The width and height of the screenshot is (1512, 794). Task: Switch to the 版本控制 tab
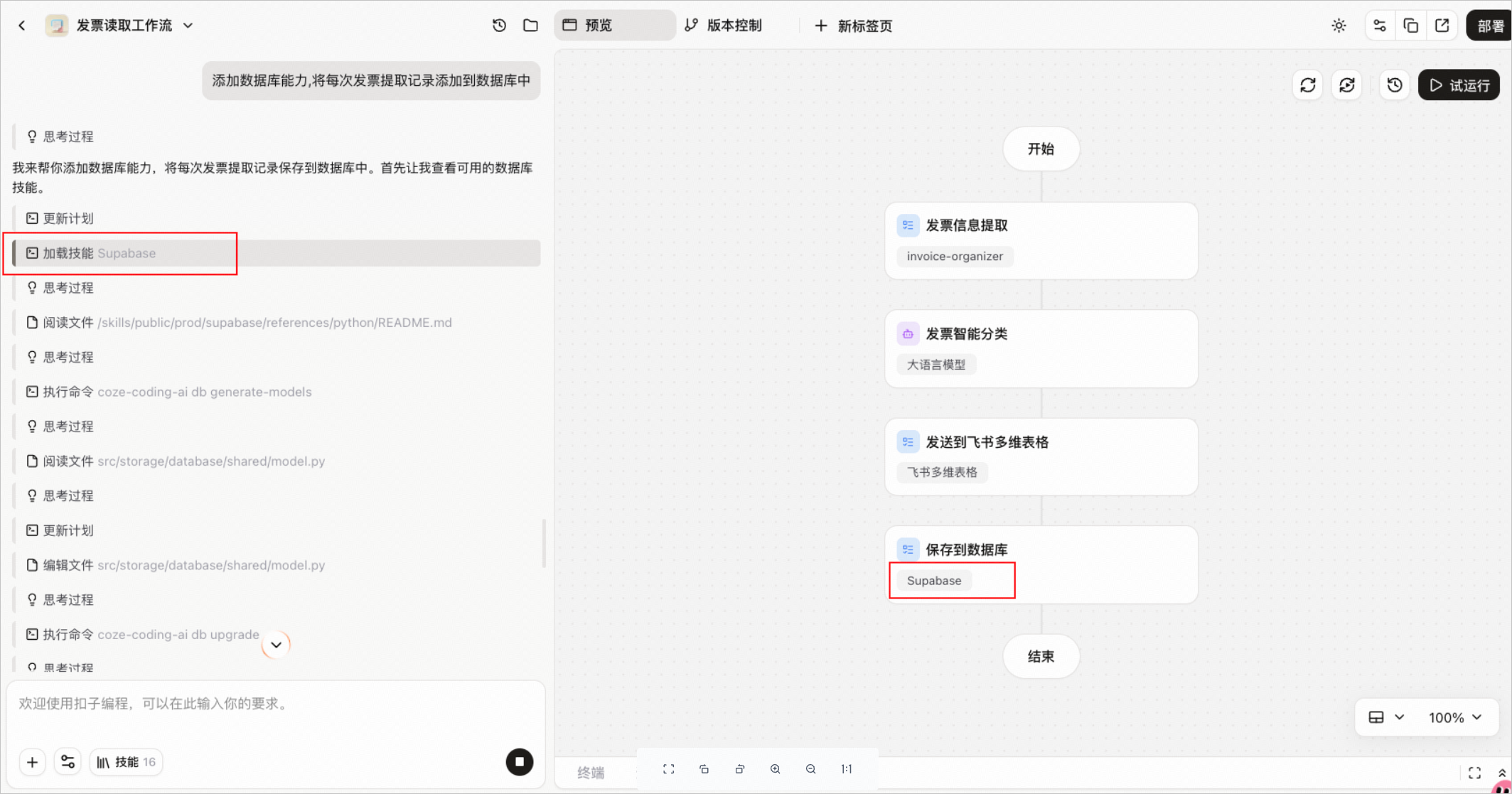pos(724,26)
